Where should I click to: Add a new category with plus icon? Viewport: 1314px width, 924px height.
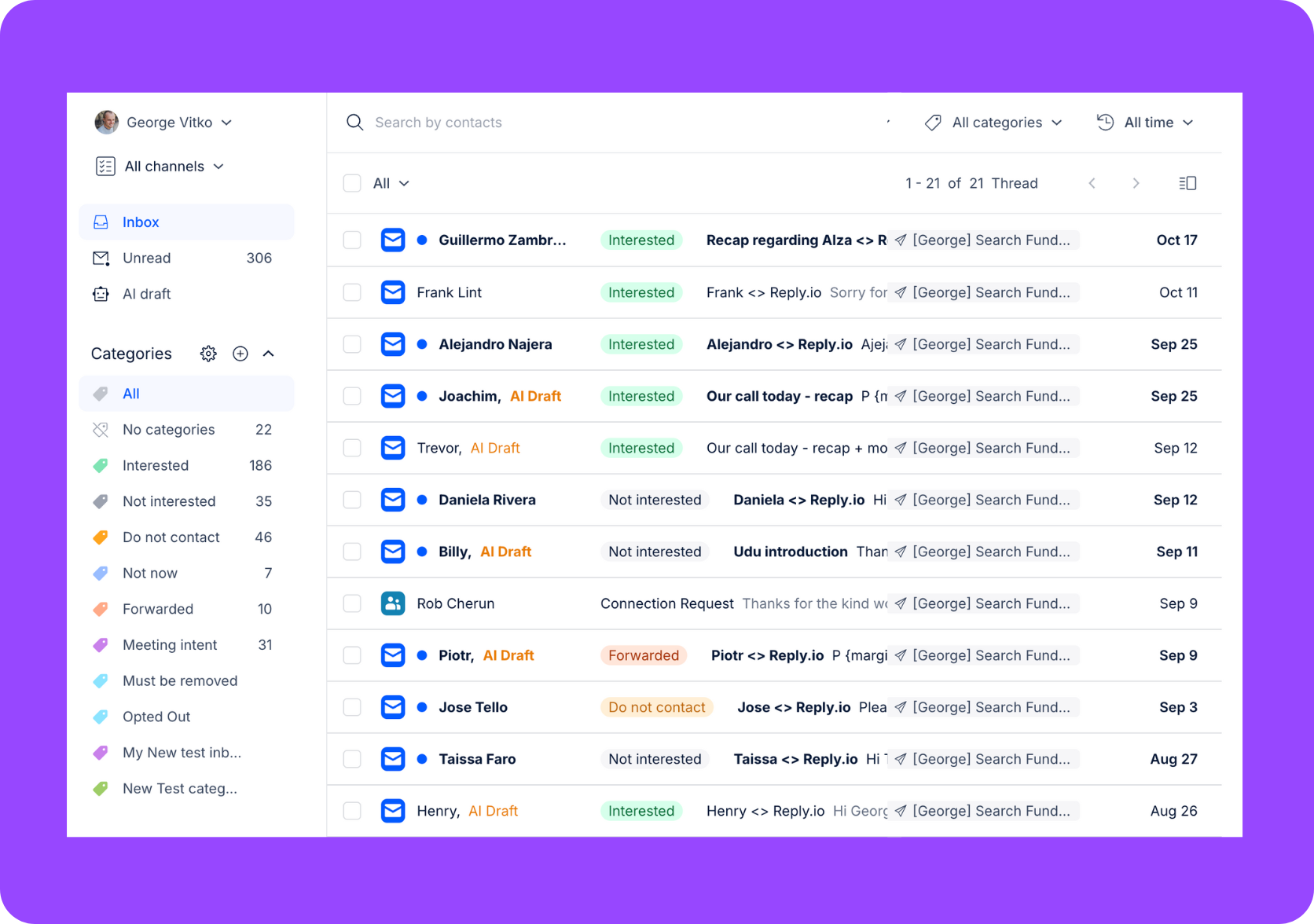coord(240,354)
